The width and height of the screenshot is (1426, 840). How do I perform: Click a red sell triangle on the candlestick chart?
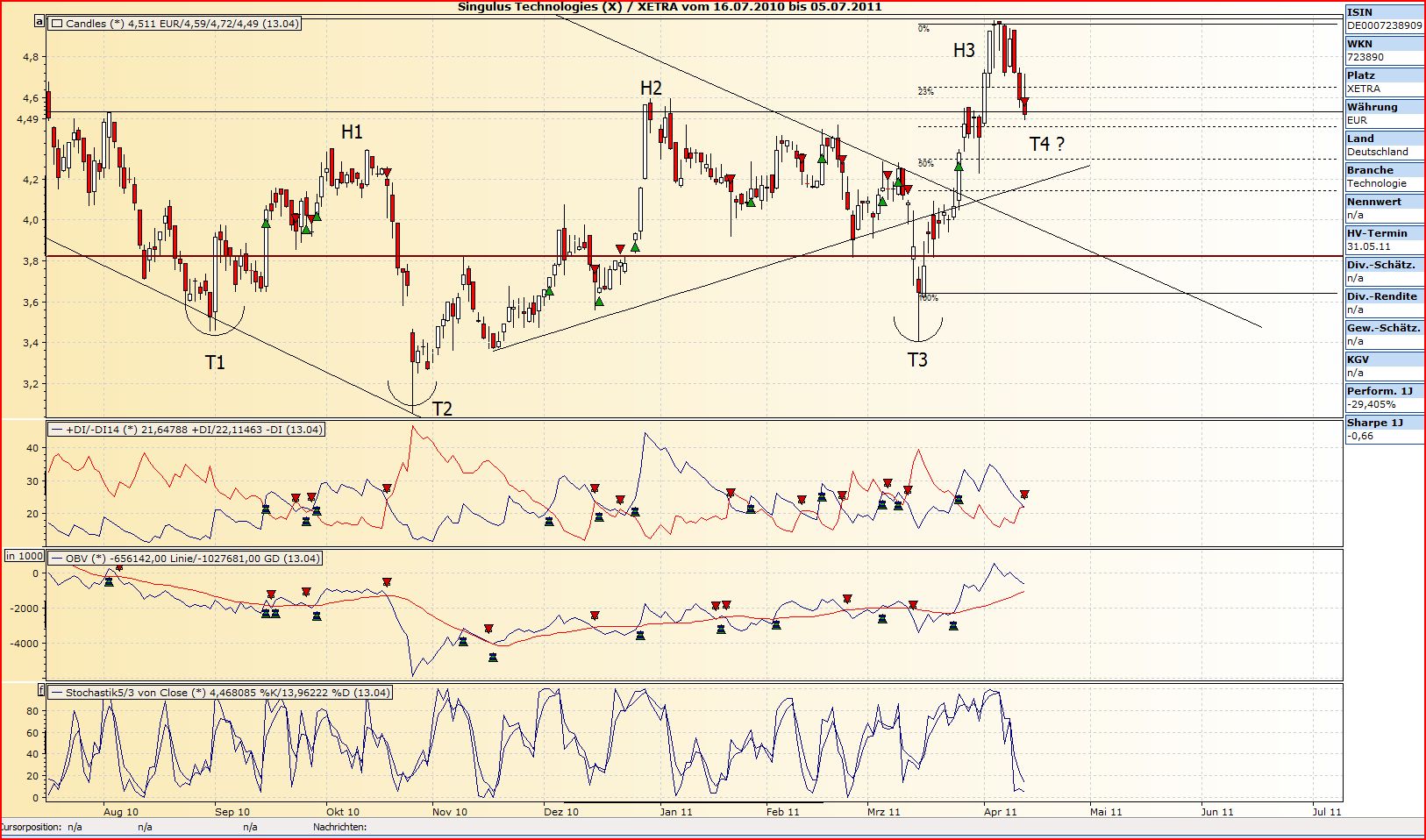pyautogui.click(x=621, y=248)
